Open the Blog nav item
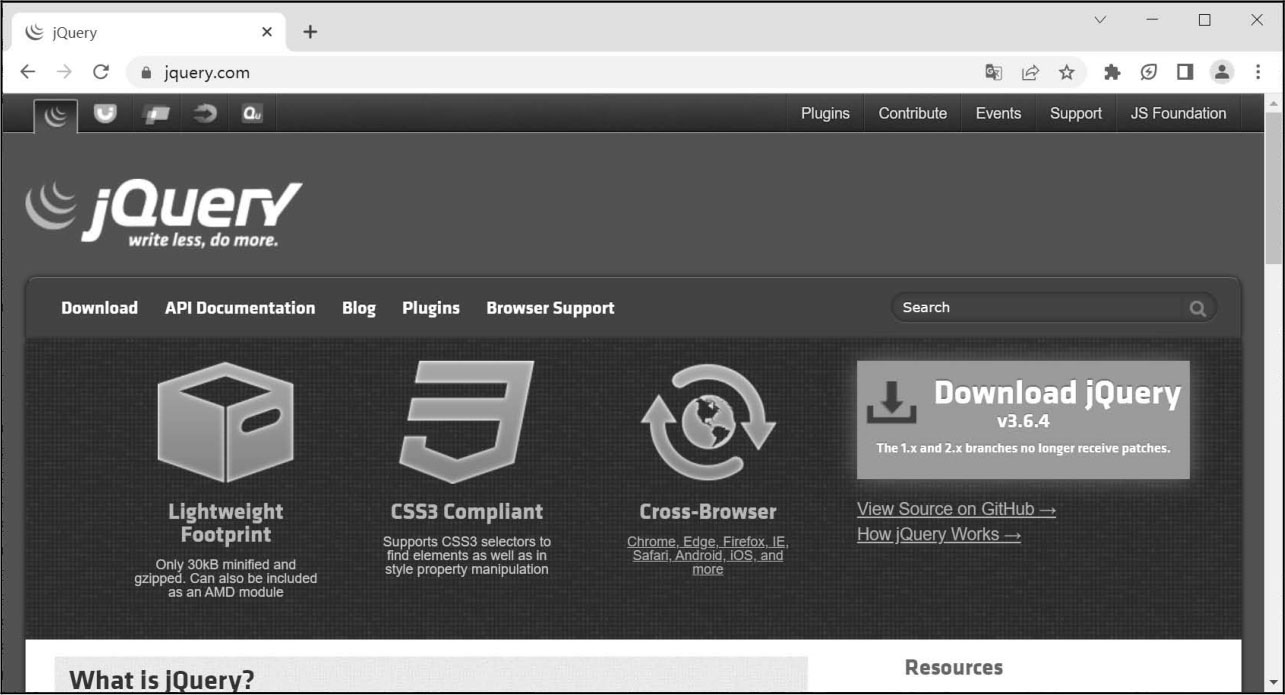1285x695 pixels. click(x=359, y=308)
